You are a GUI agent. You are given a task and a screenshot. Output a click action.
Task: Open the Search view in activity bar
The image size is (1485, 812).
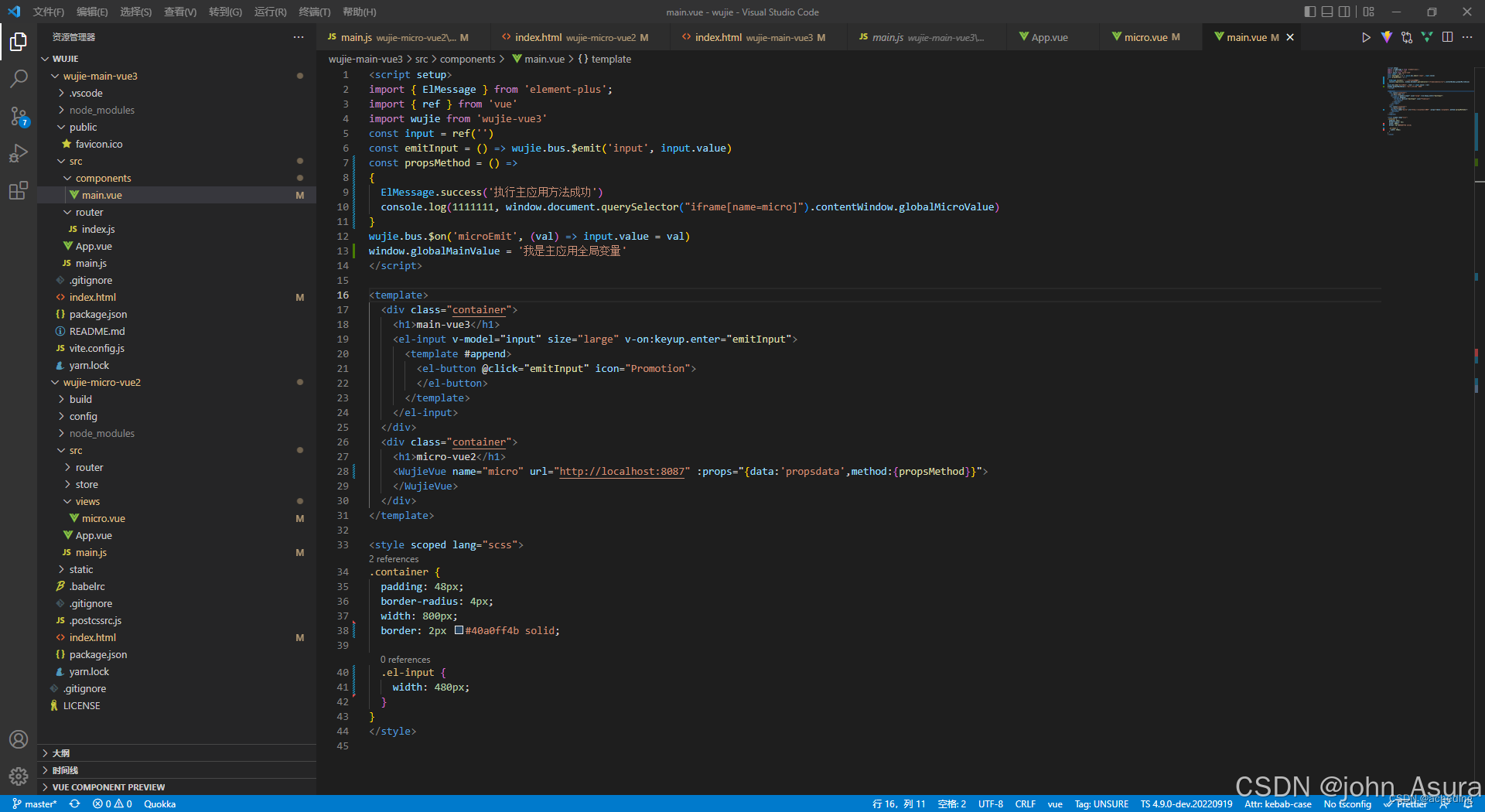coord(19,79)
